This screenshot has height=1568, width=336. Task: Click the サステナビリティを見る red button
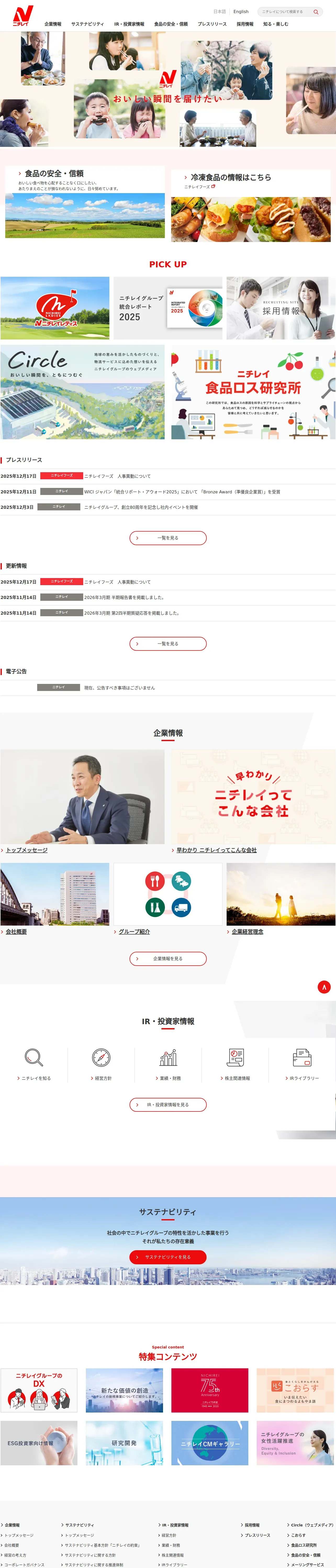pyautogui.click(x=168, y=1257)
